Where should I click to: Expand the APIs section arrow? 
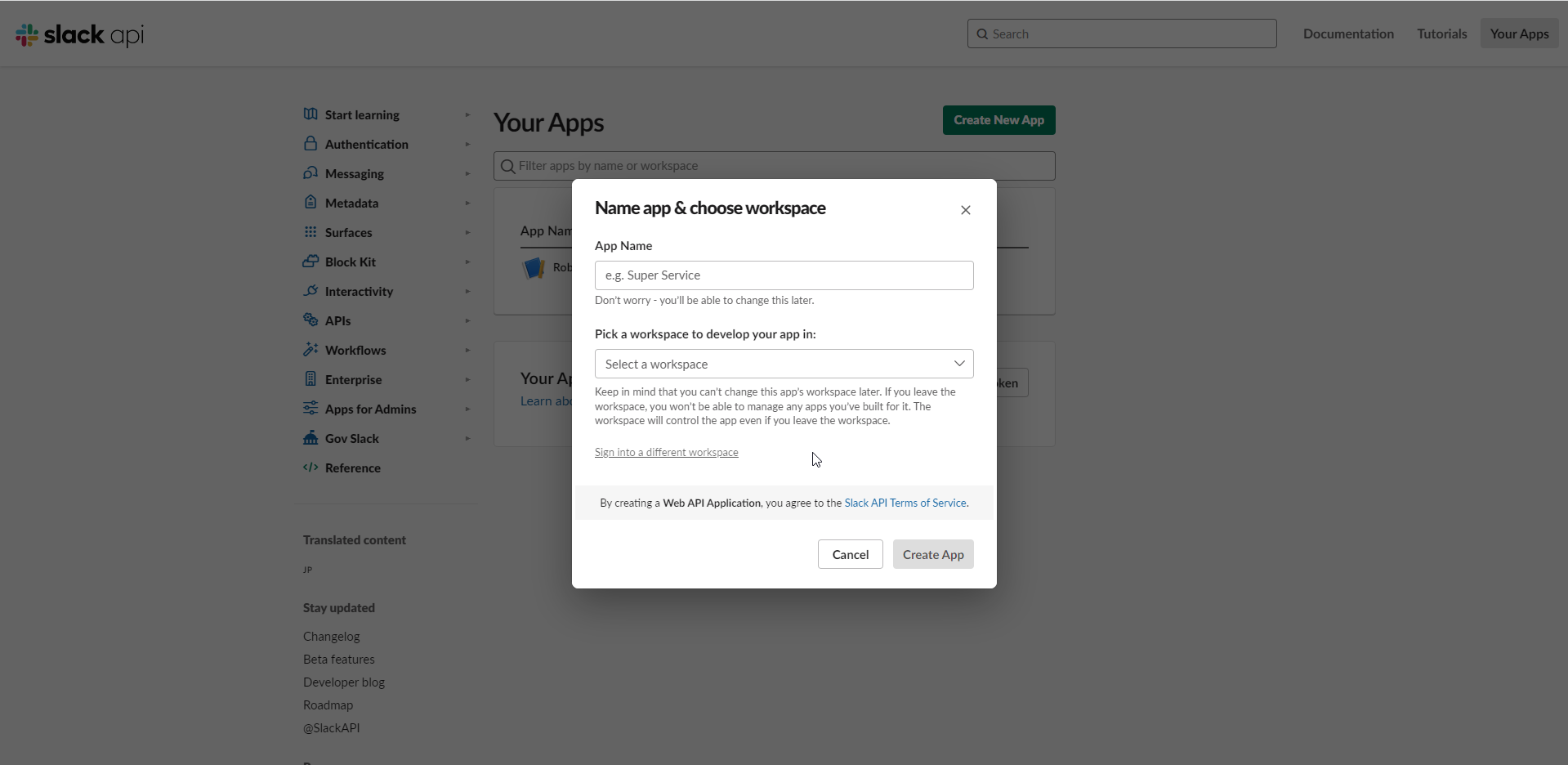tap(467, 320)
